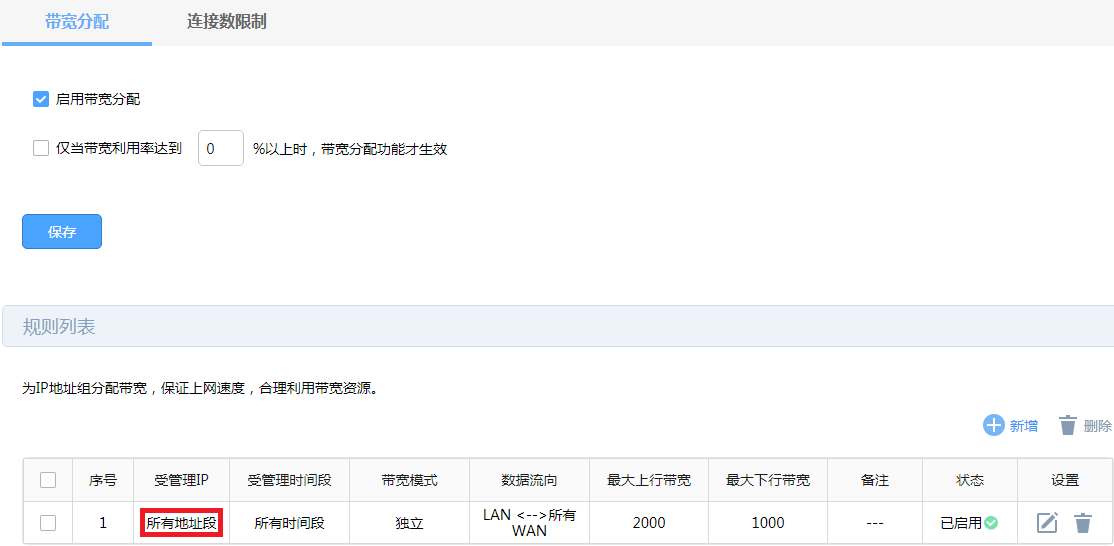The width and height of the screenshot is (1114, 546).
Task: Select the checkbox for rule row 1
Action: click(x=48, y=522)
